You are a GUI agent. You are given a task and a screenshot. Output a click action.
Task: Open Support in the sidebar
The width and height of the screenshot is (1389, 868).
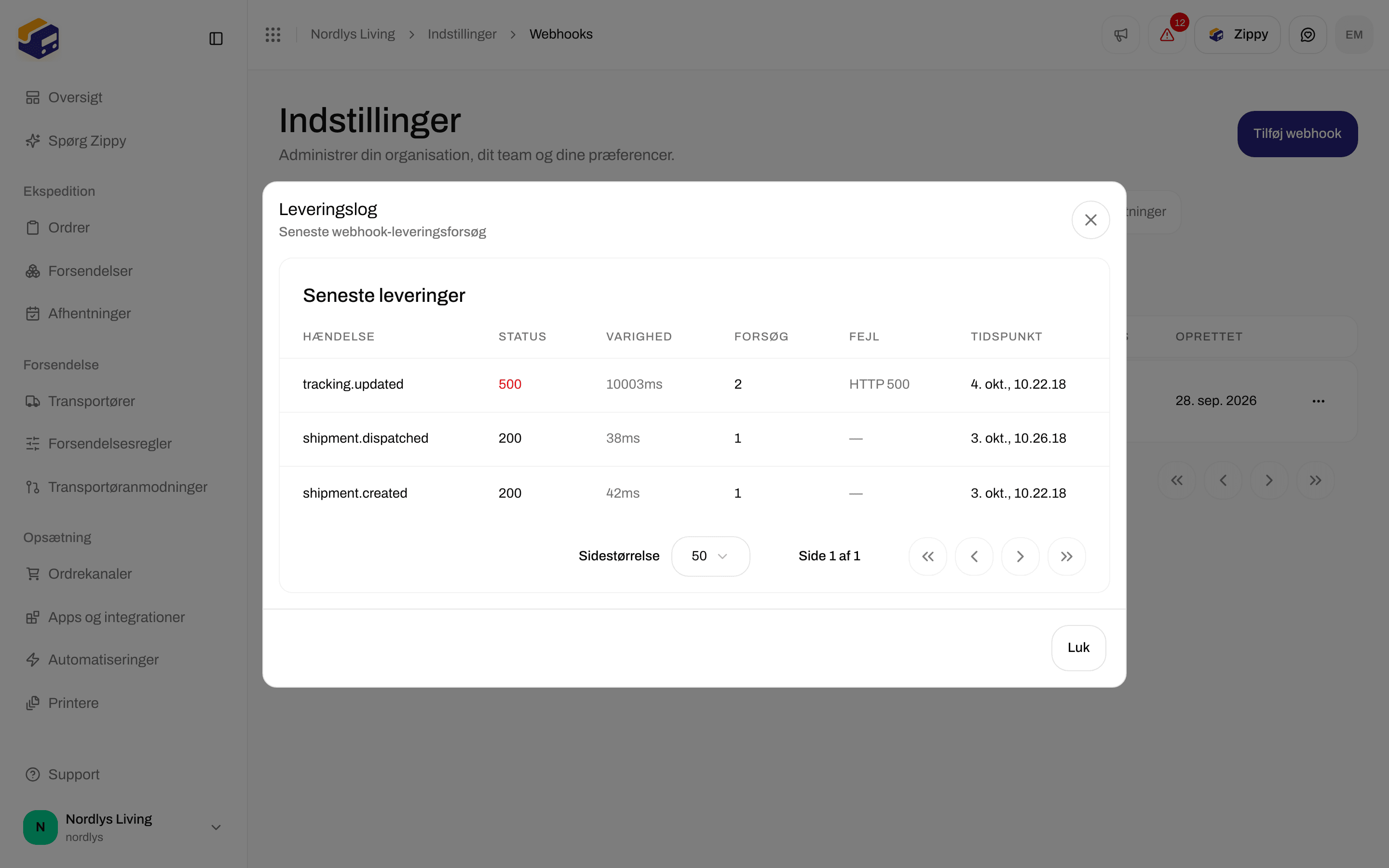tap(123, 774)
